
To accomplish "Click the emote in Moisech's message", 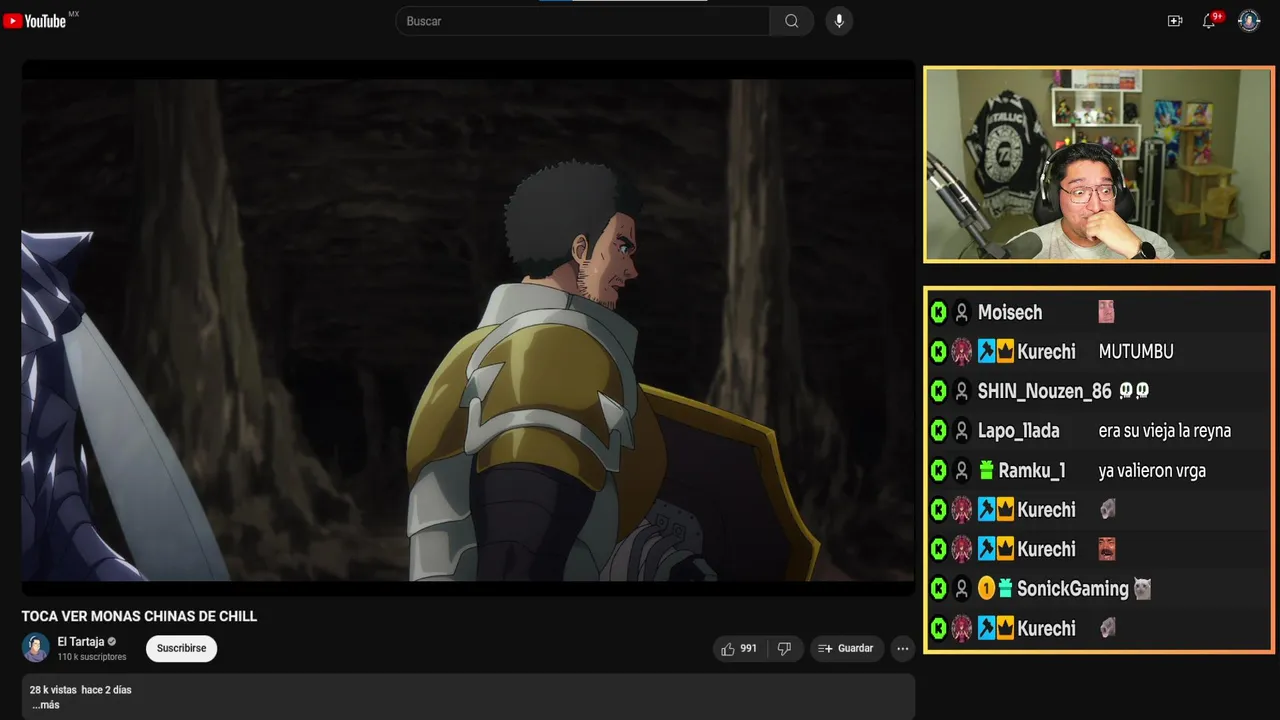I will (1106, 312).
